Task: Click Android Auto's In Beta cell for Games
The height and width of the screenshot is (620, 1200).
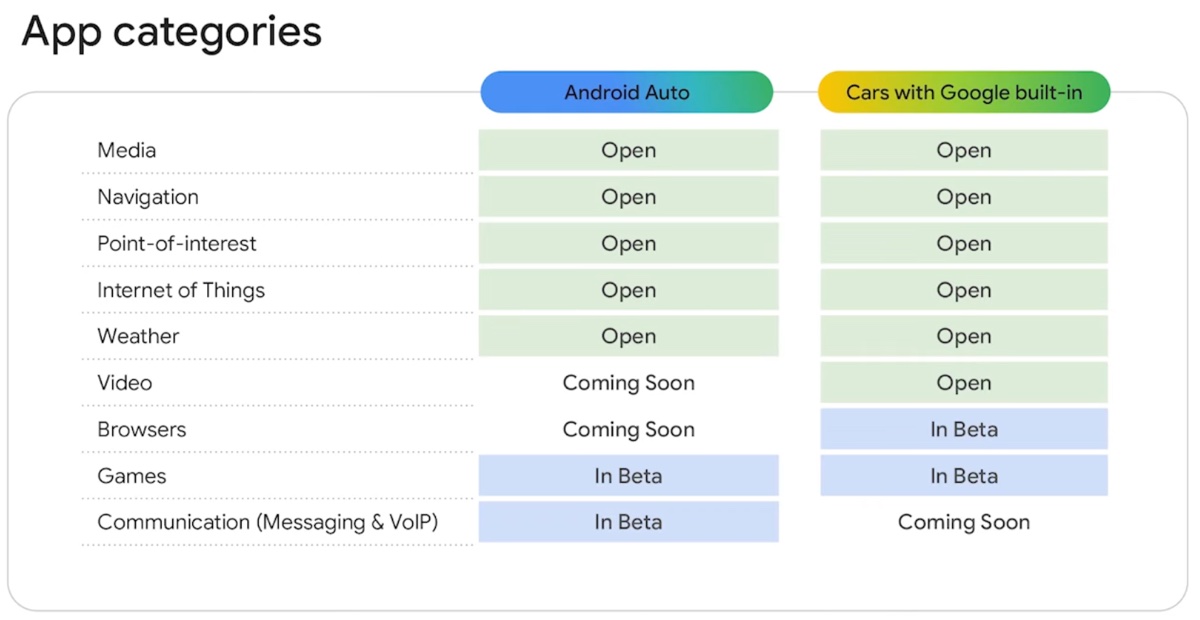Action: click(628, 476)
